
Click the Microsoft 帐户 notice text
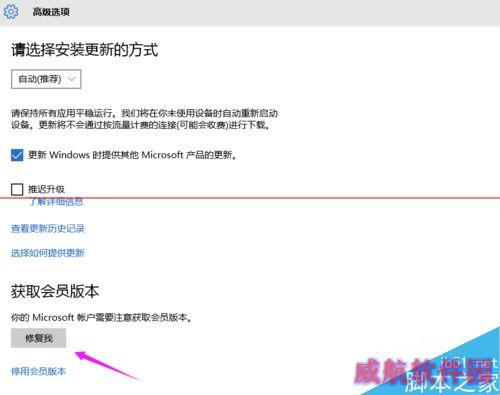point(101,317)
